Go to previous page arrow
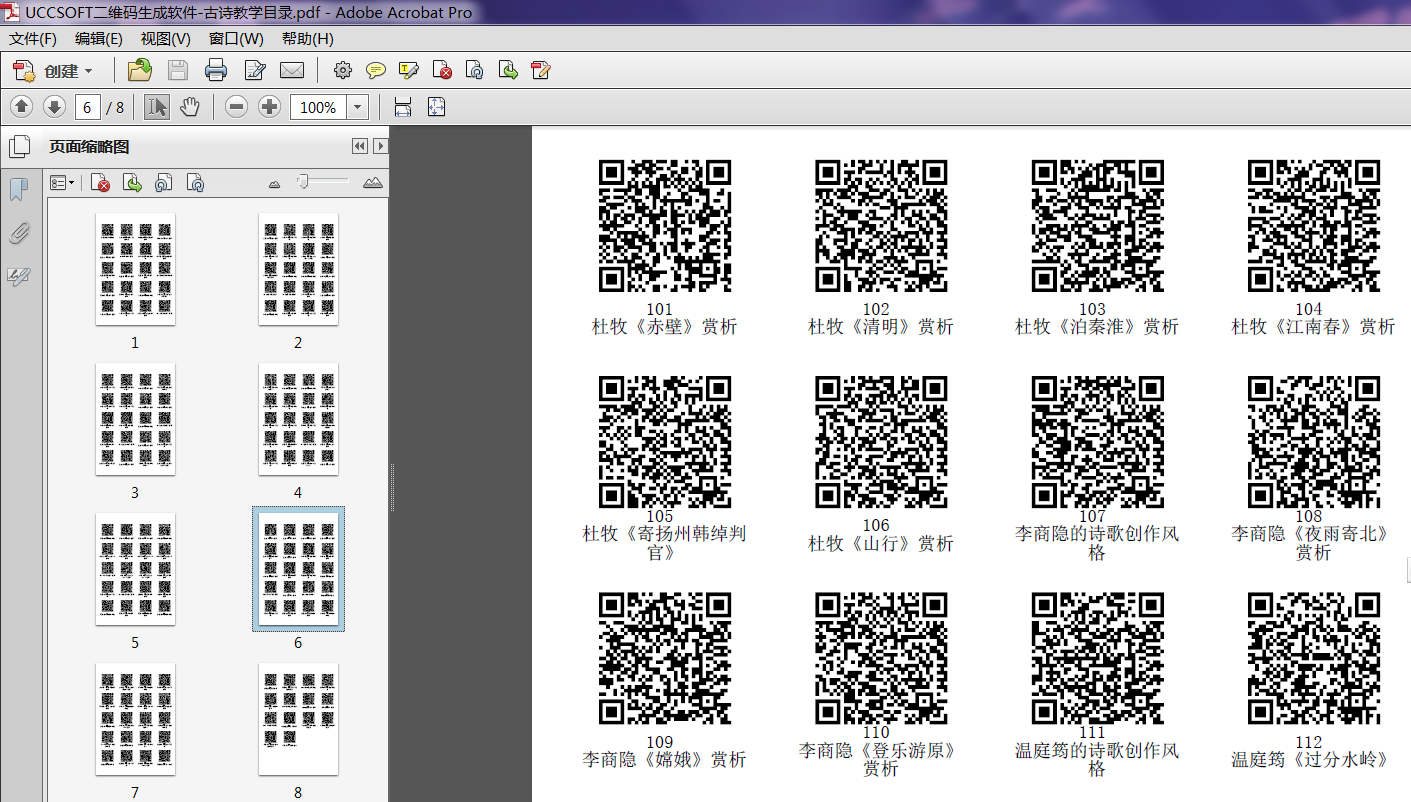This screenshot has height=802, width=1411. [22, 107]
